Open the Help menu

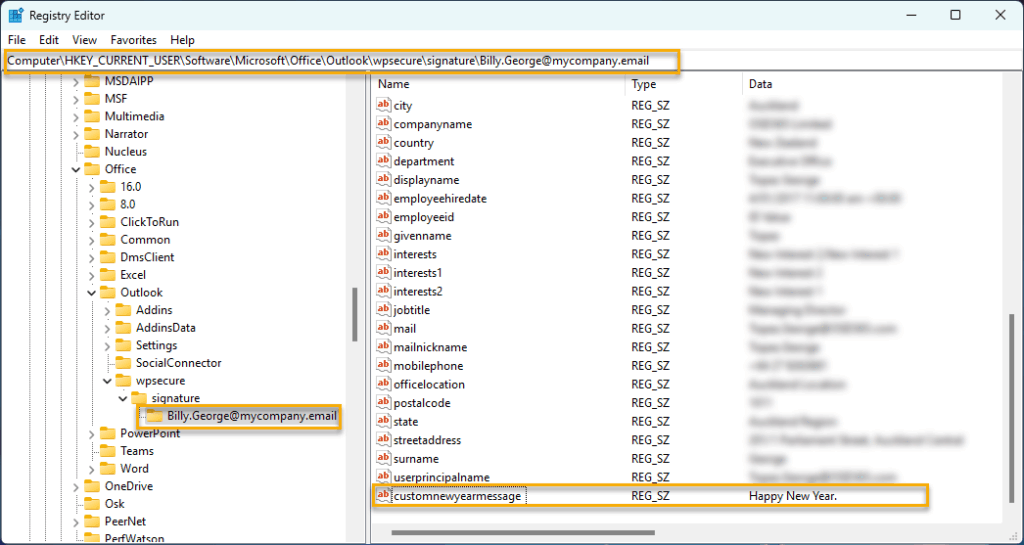click(182, 40)
